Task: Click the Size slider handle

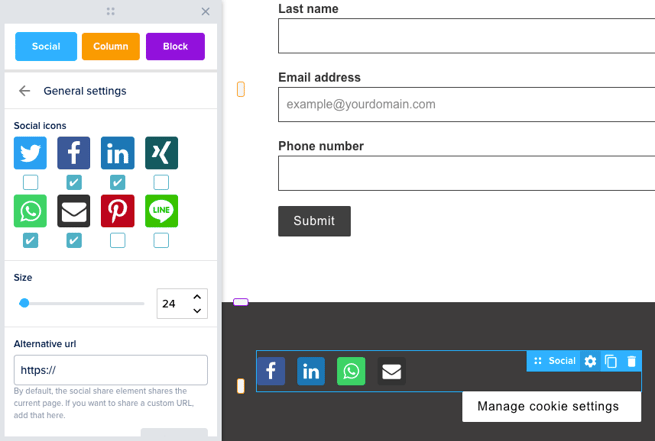Action: pos(24,303)
